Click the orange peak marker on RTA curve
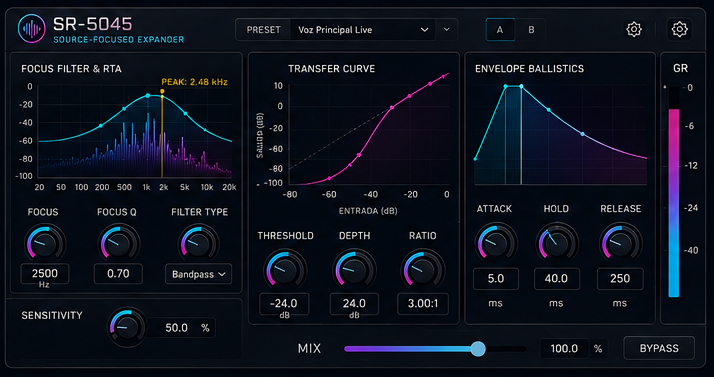Viewport: 714px width, 377px height. [162, 91]
